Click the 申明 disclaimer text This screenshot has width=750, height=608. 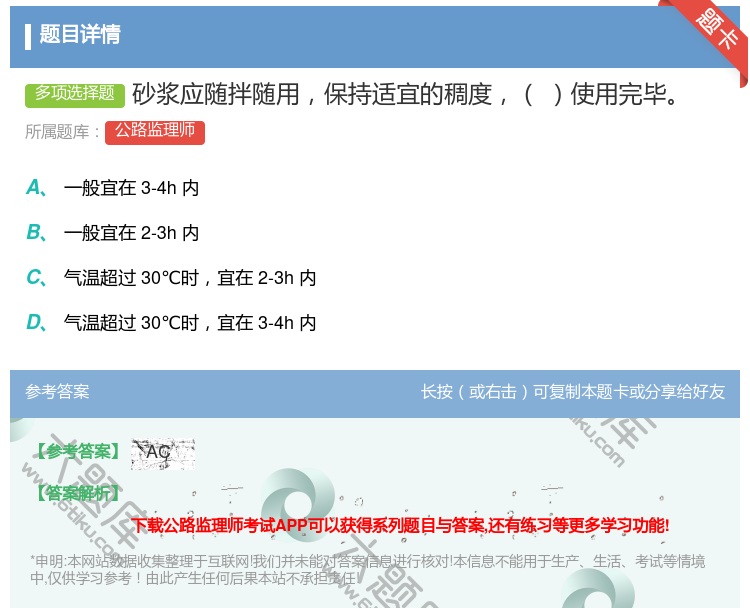pyautogui.click(x=367, y=570)
